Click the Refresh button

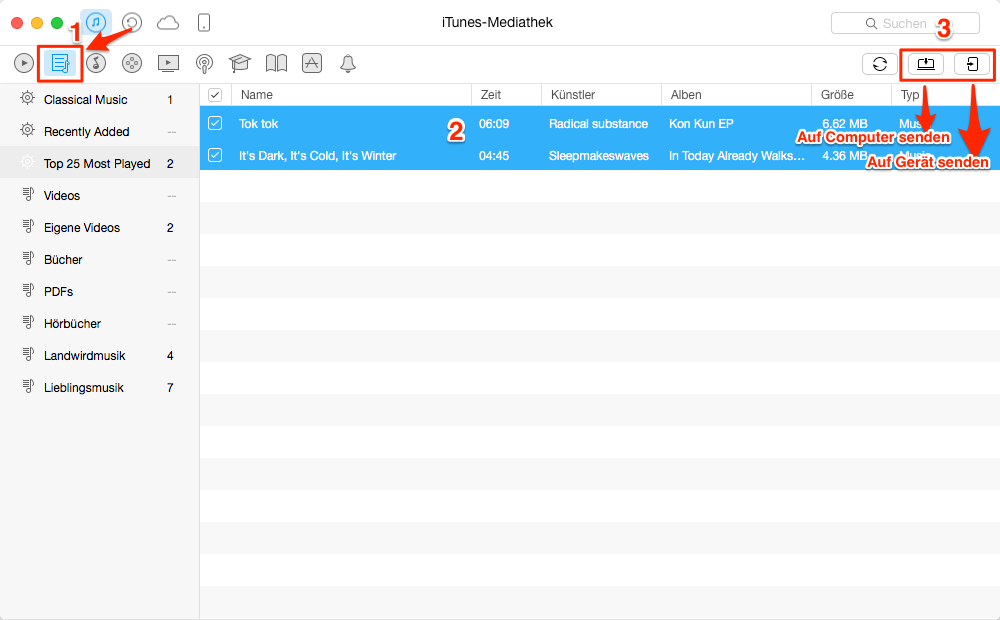pyautogui.click(x=879, y=64)
